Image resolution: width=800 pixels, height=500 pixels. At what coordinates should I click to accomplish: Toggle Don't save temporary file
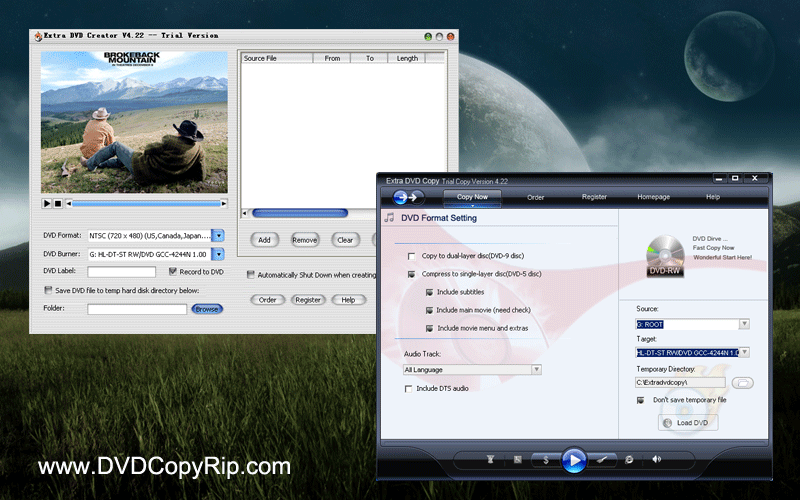(x=640, y=400)
